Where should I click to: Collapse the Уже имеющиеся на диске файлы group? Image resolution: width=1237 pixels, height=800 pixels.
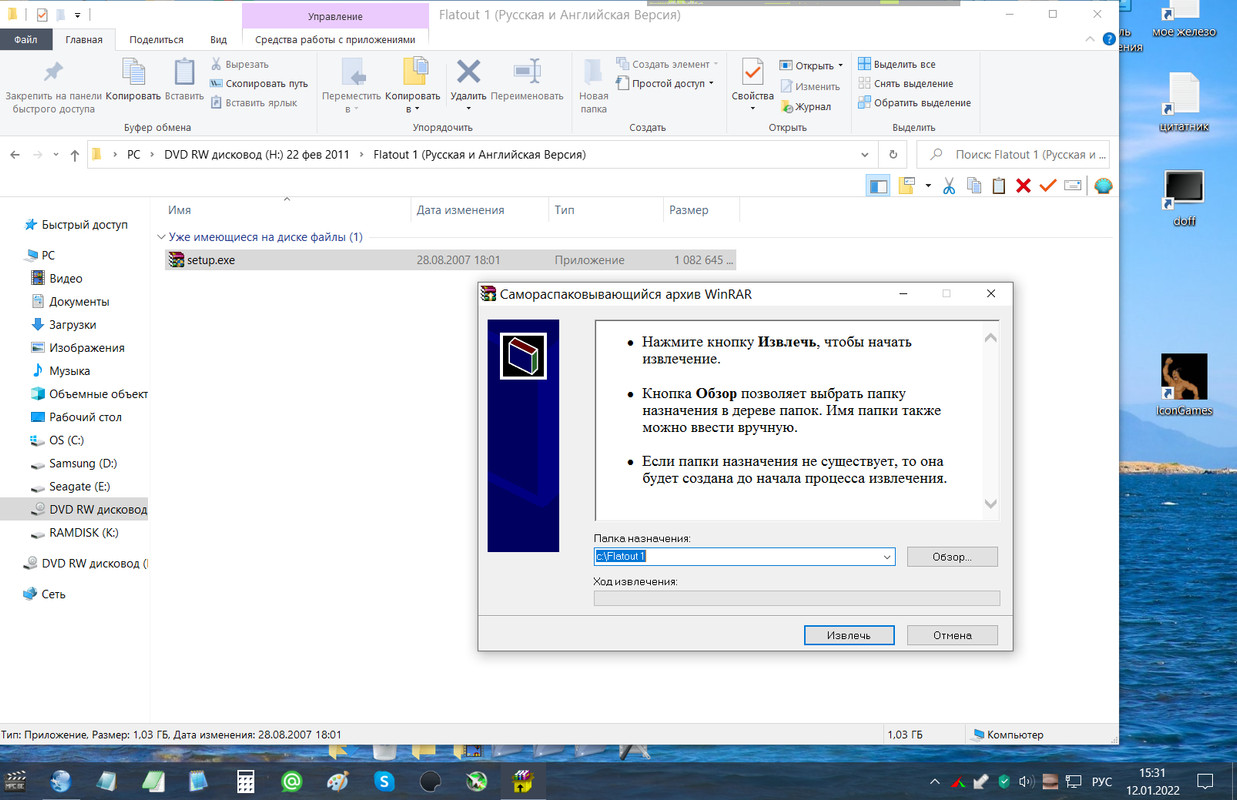[x=161, y=238]
